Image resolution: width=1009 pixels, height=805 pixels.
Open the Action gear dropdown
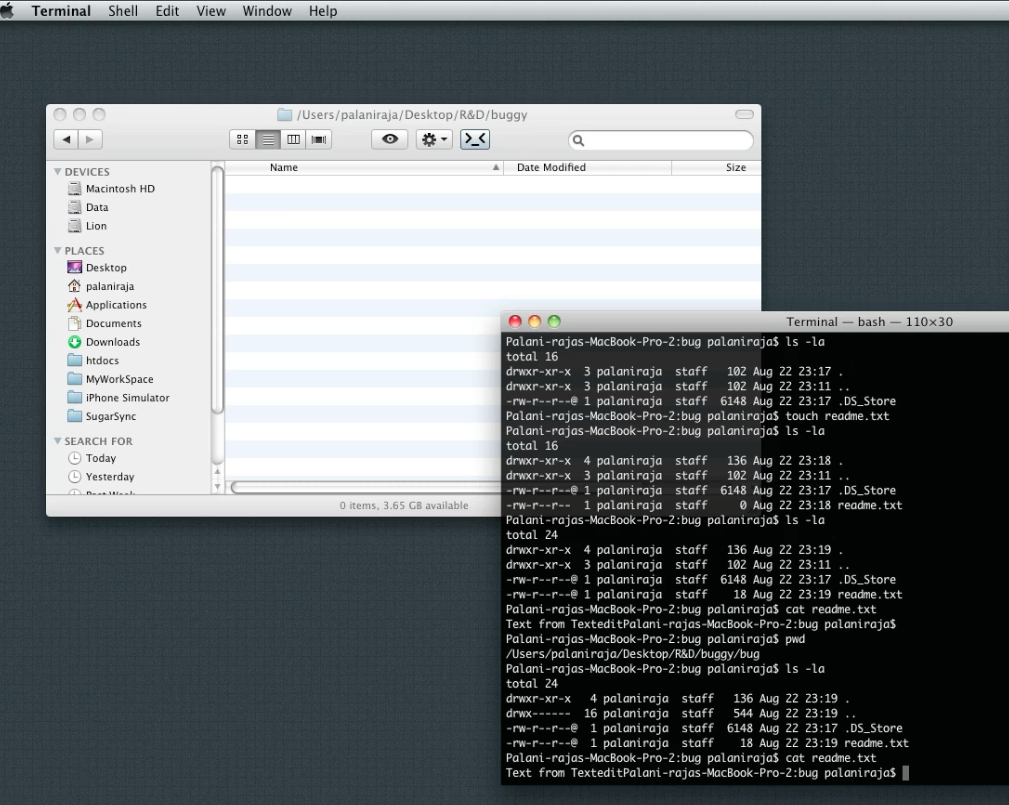434,139
